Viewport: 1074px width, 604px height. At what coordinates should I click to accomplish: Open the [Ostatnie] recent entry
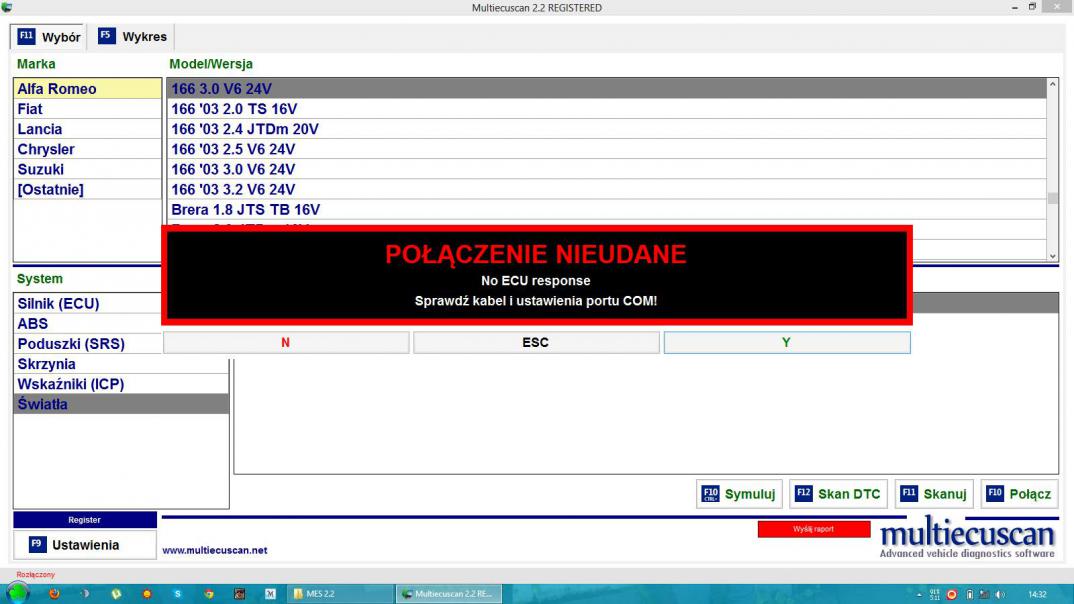(x=88, y=189)
